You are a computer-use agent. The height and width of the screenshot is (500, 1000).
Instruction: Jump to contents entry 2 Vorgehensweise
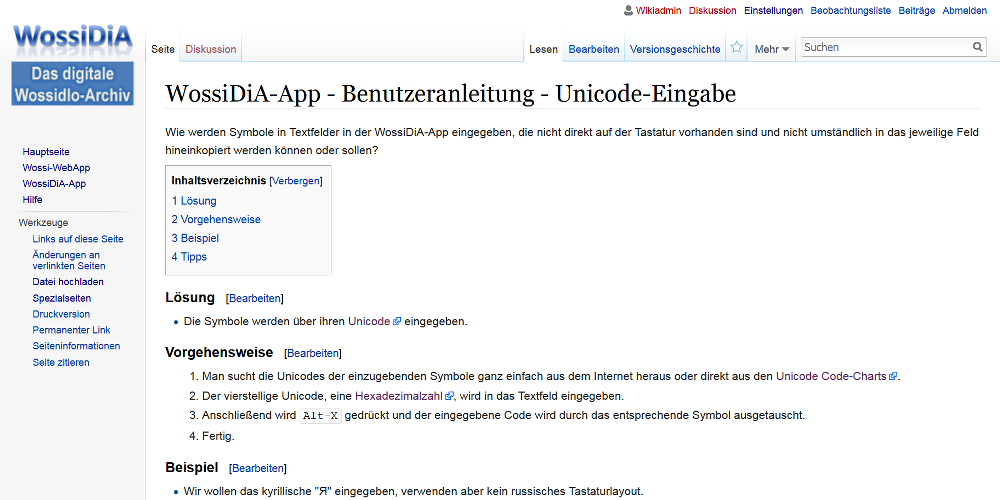[x=216, y=219]
